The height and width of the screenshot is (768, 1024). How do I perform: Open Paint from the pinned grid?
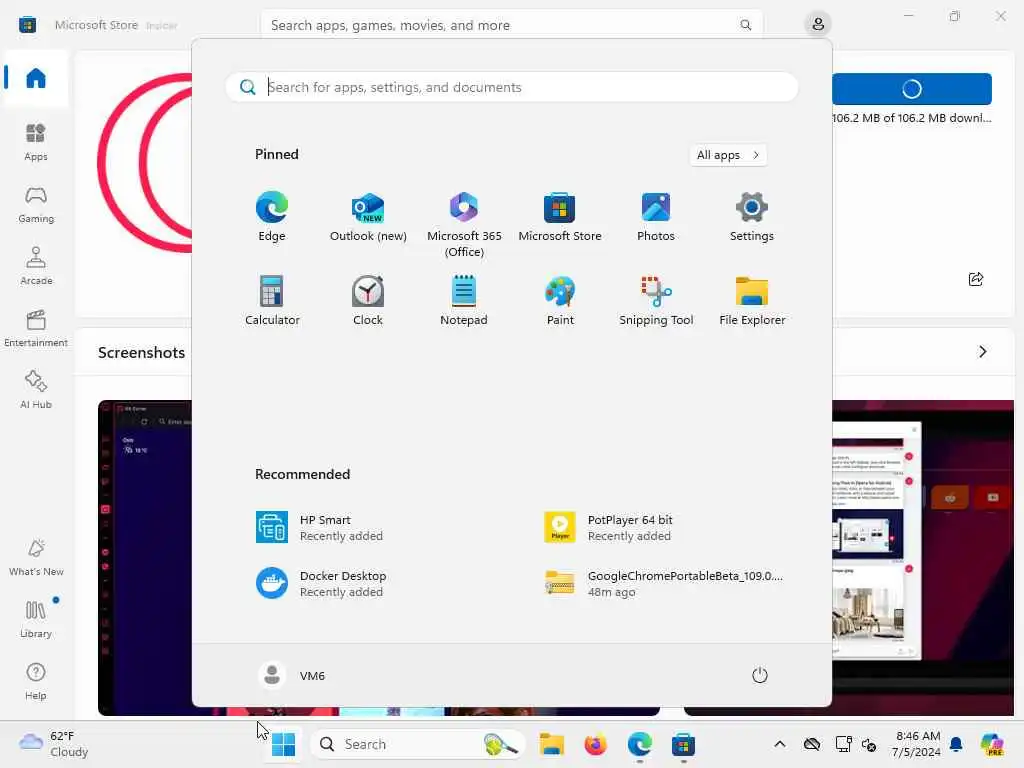pyautogui.click(x=560, y=301)
